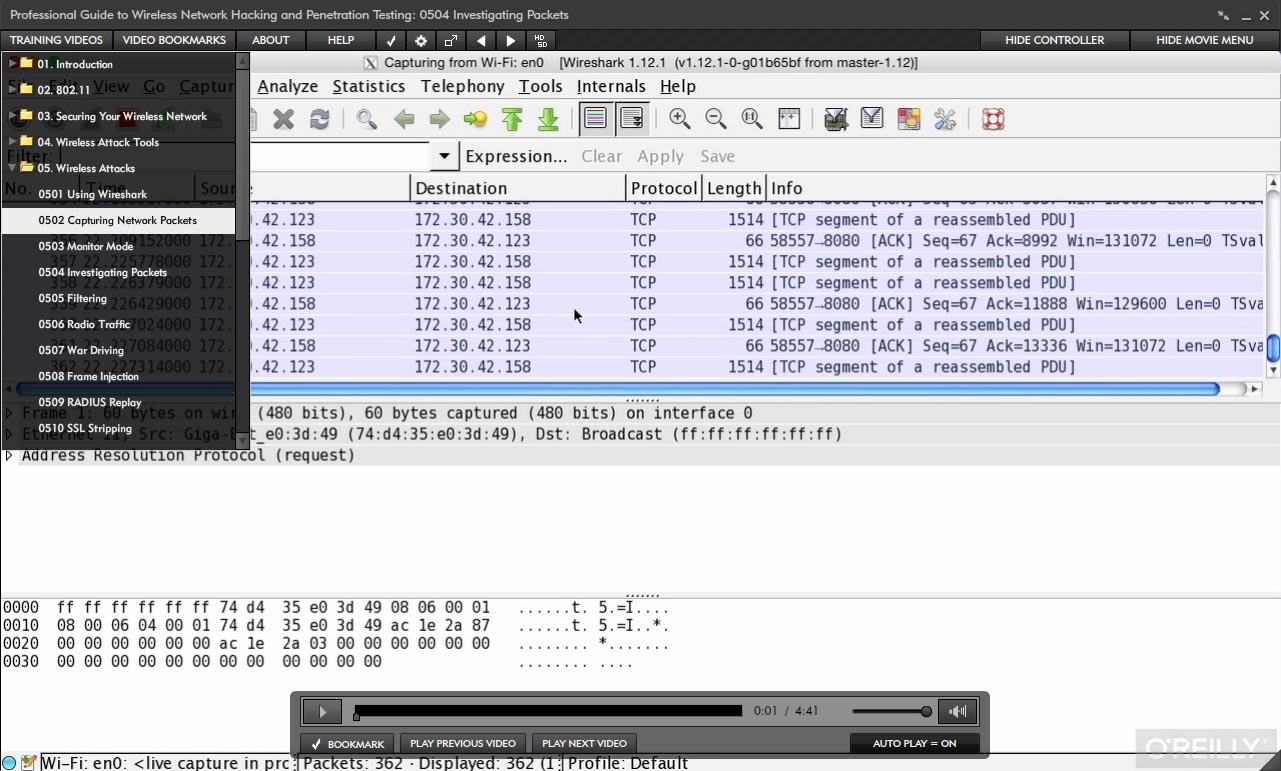The image size is (1281, 771).
Task: Toggle the HD/SD video quality button
Action: tap(540, 41)
